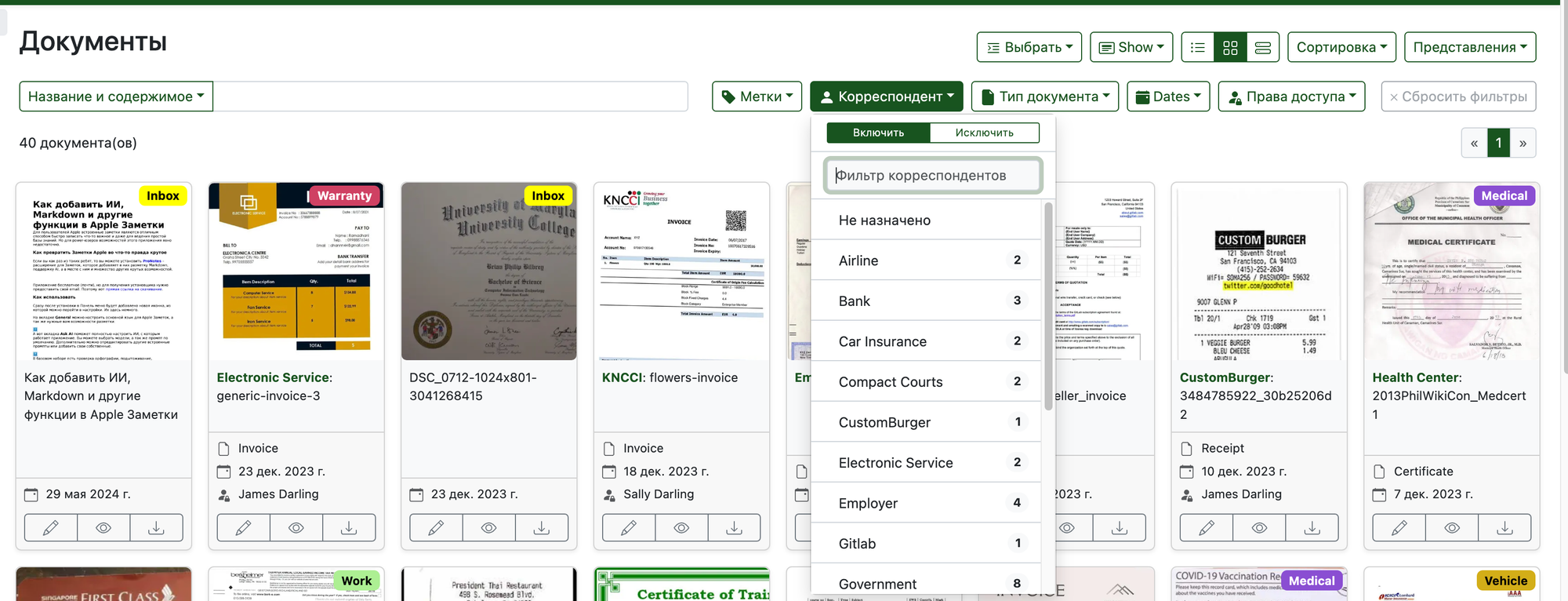The height and width of the screenshot is (601, 1568).
Task: Open the Права доступа filter dropdown
Action: click(x=1291, y=97)
